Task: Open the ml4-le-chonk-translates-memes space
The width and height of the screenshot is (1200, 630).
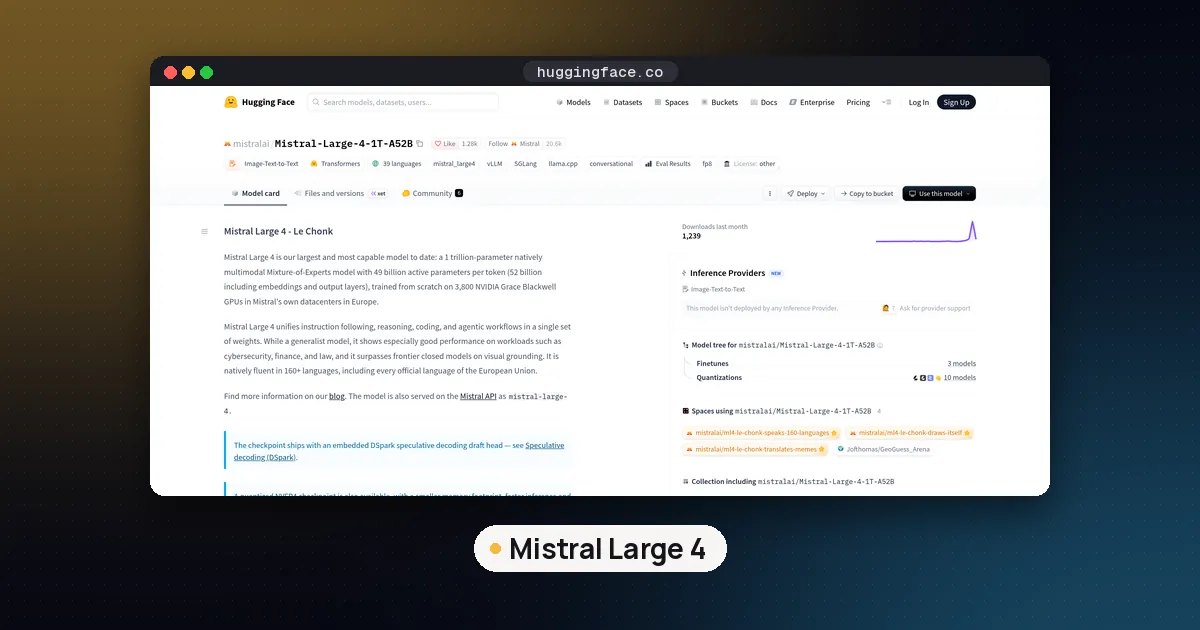Action: tap(755, 449)
